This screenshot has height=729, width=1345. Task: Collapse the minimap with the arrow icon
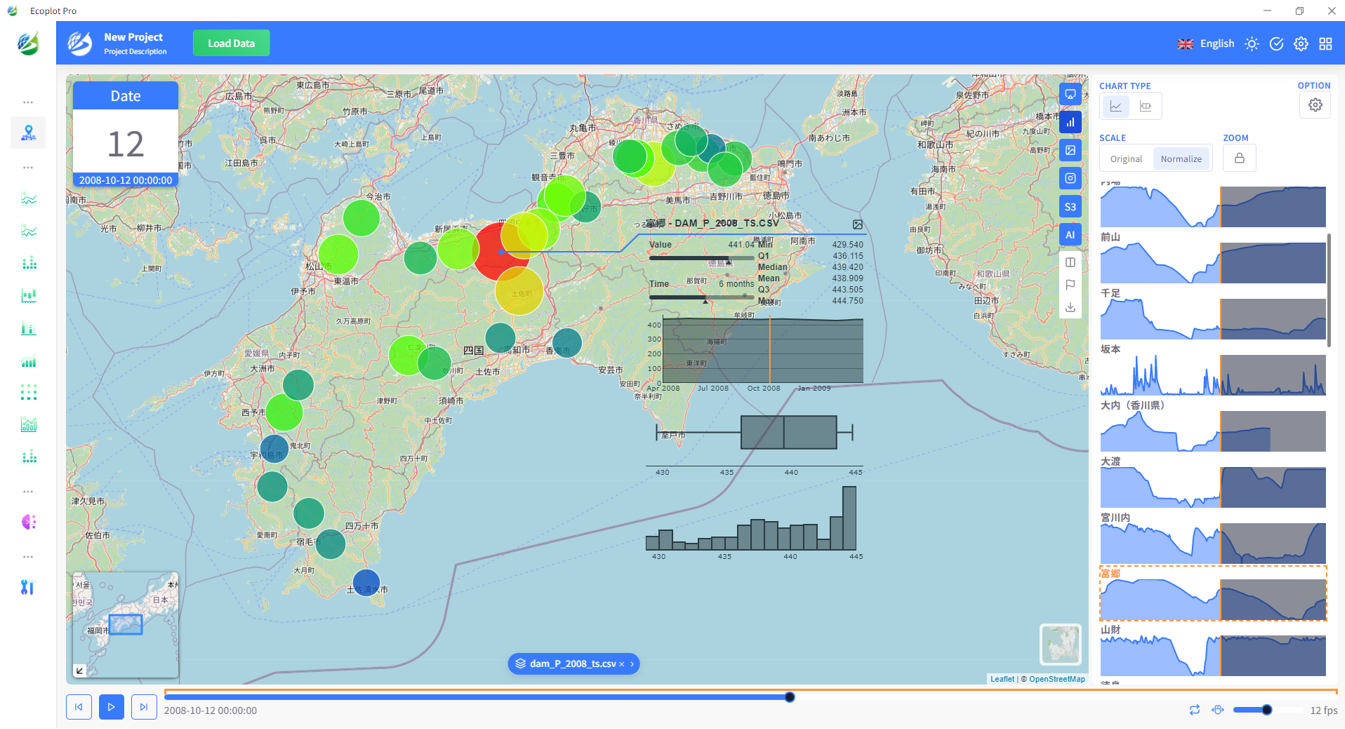tap(80, 671)
